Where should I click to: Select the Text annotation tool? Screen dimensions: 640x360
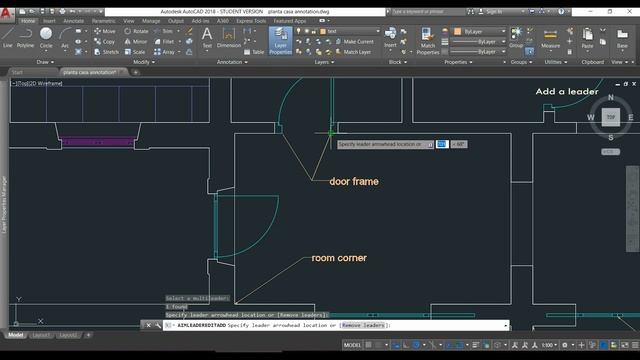[x=207, y=38]
